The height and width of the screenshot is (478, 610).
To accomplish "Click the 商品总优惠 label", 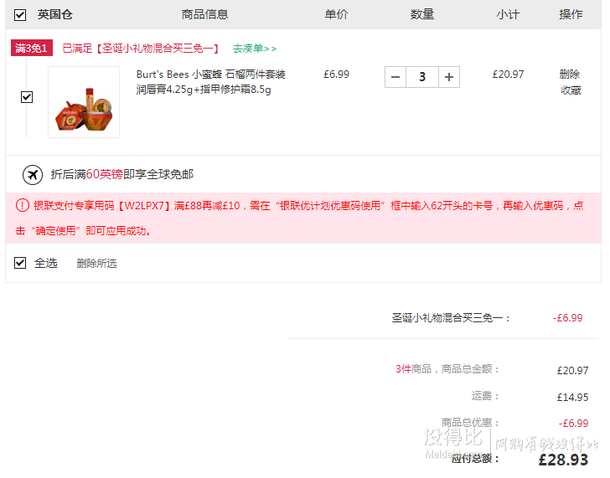I will click(x=470, y=422).
